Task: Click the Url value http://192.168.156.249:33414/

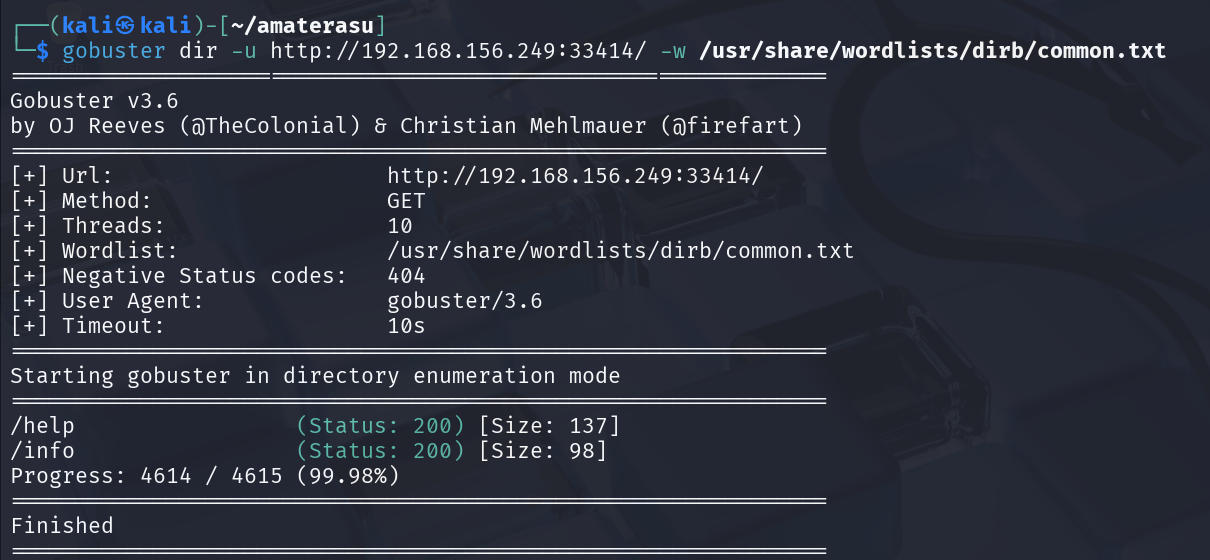Action: pos(576,176)
